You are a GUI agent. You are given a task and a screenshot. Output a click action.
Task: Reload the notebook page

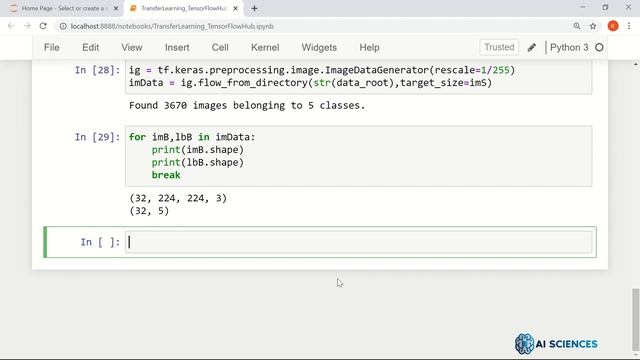[43, 26]
